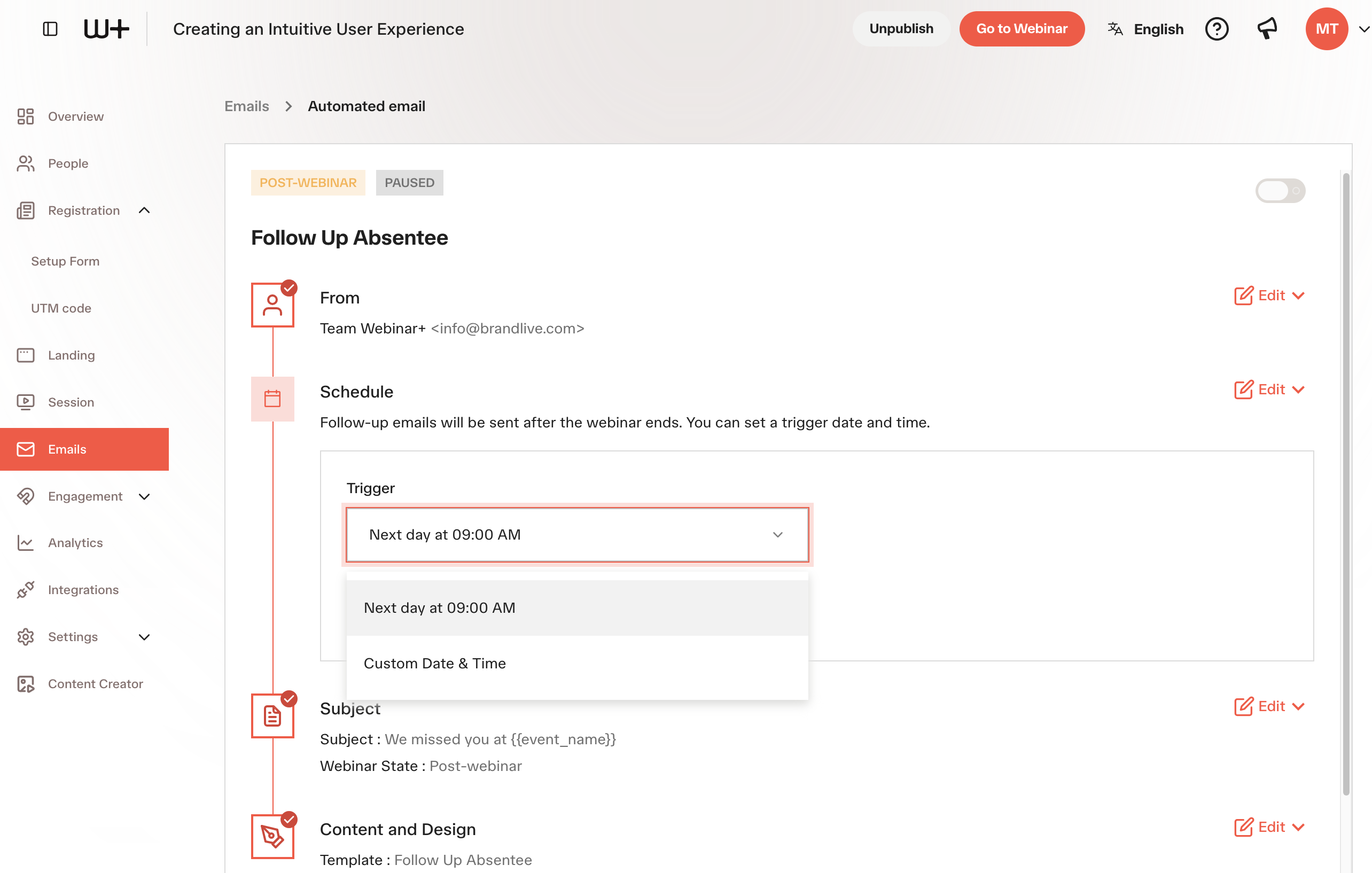
Task: Open the Overview page link
Action: point(76,116)
